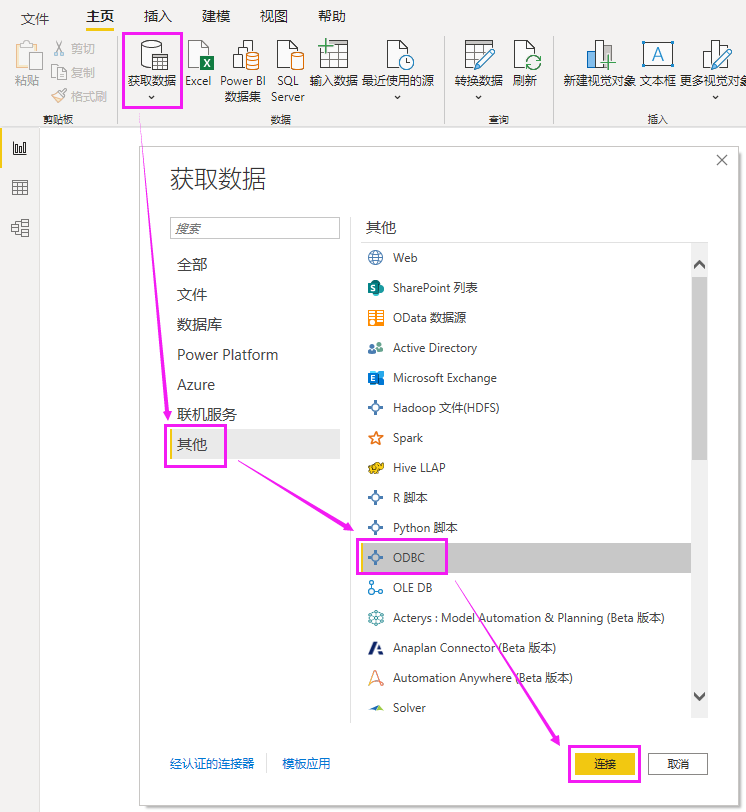The image size is (746, 812).
Task: Select the Web connector
Action: pyautogui.click(x=526, y=258)
